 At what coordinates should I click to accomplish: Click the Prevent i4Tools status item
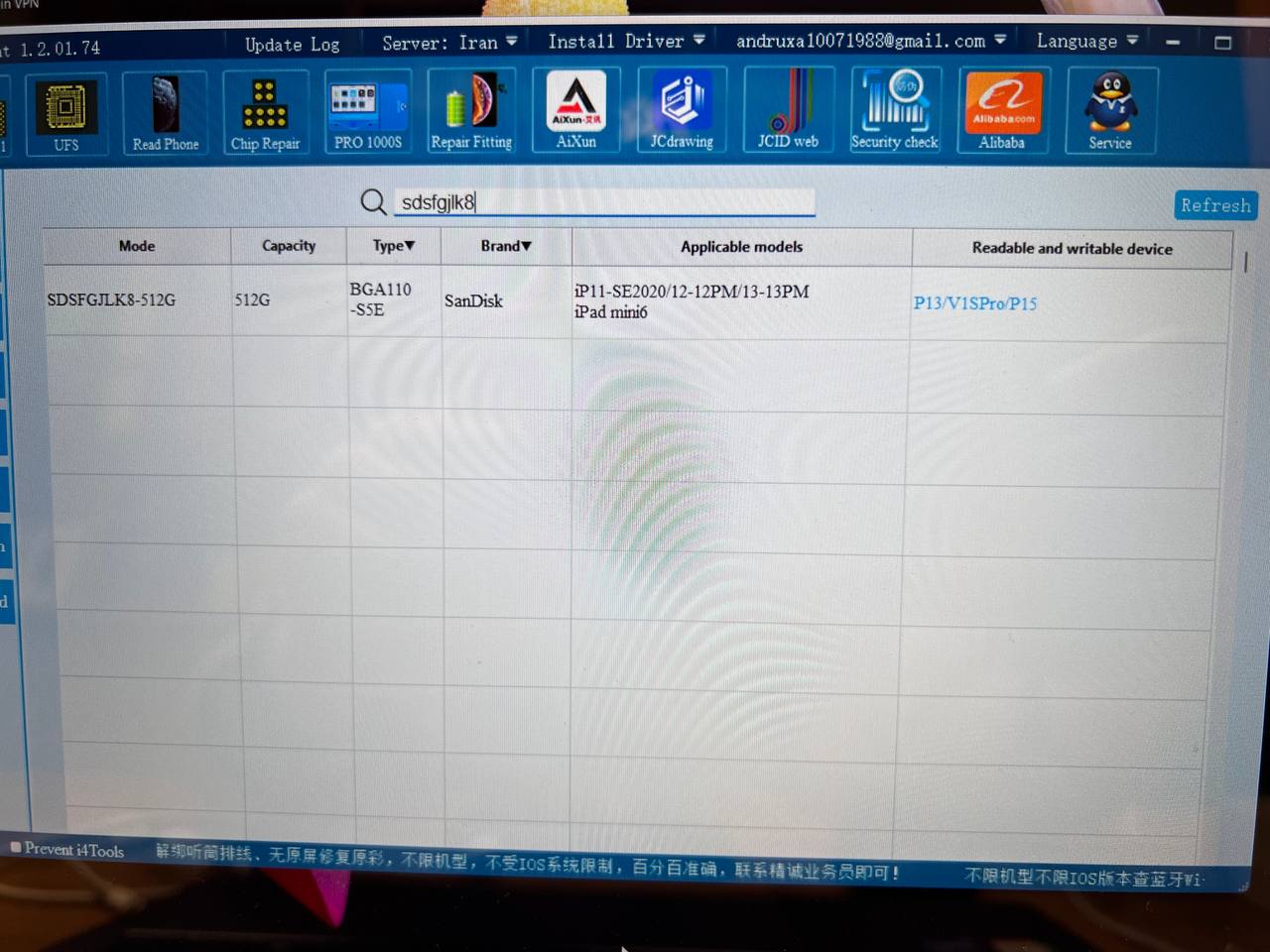[67, 850]
